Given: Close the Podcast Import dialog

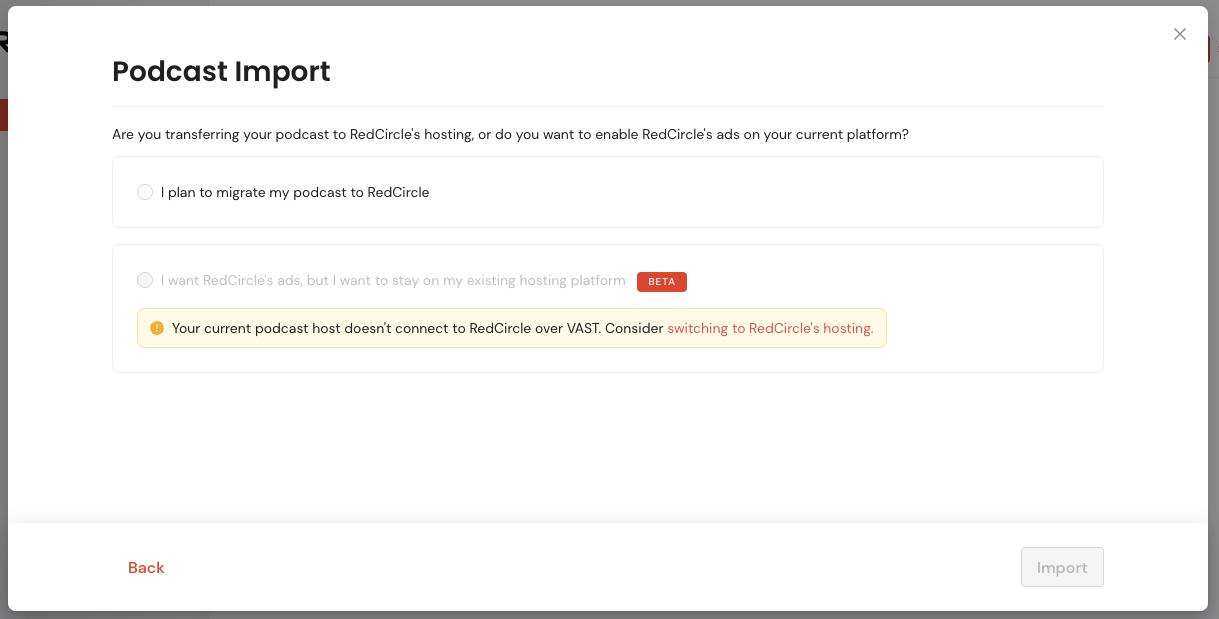Looking at the screenshot, I should (x=1180, y=34).
